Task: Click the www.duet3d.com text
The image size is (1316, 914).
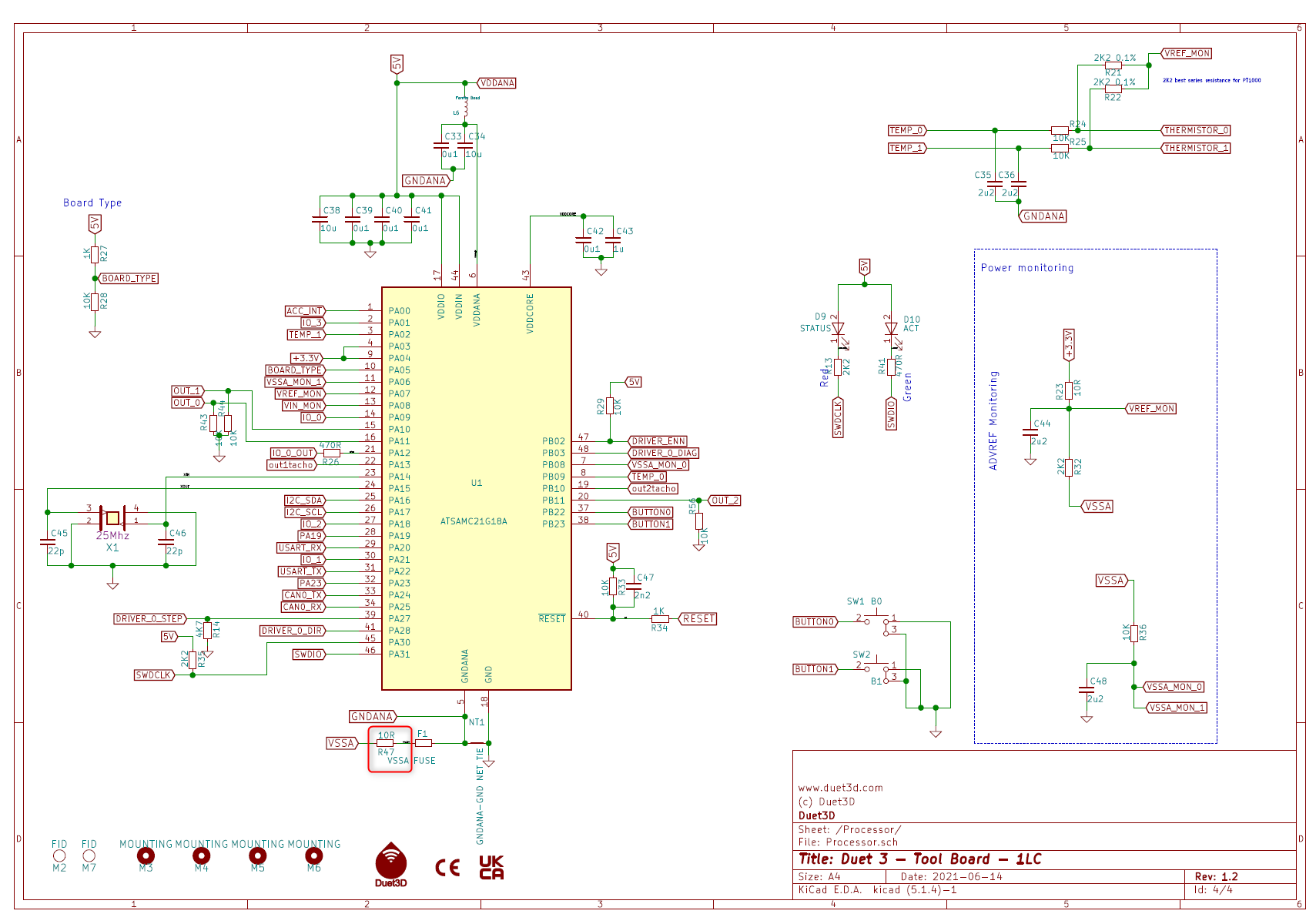Action: click(840, 788)
